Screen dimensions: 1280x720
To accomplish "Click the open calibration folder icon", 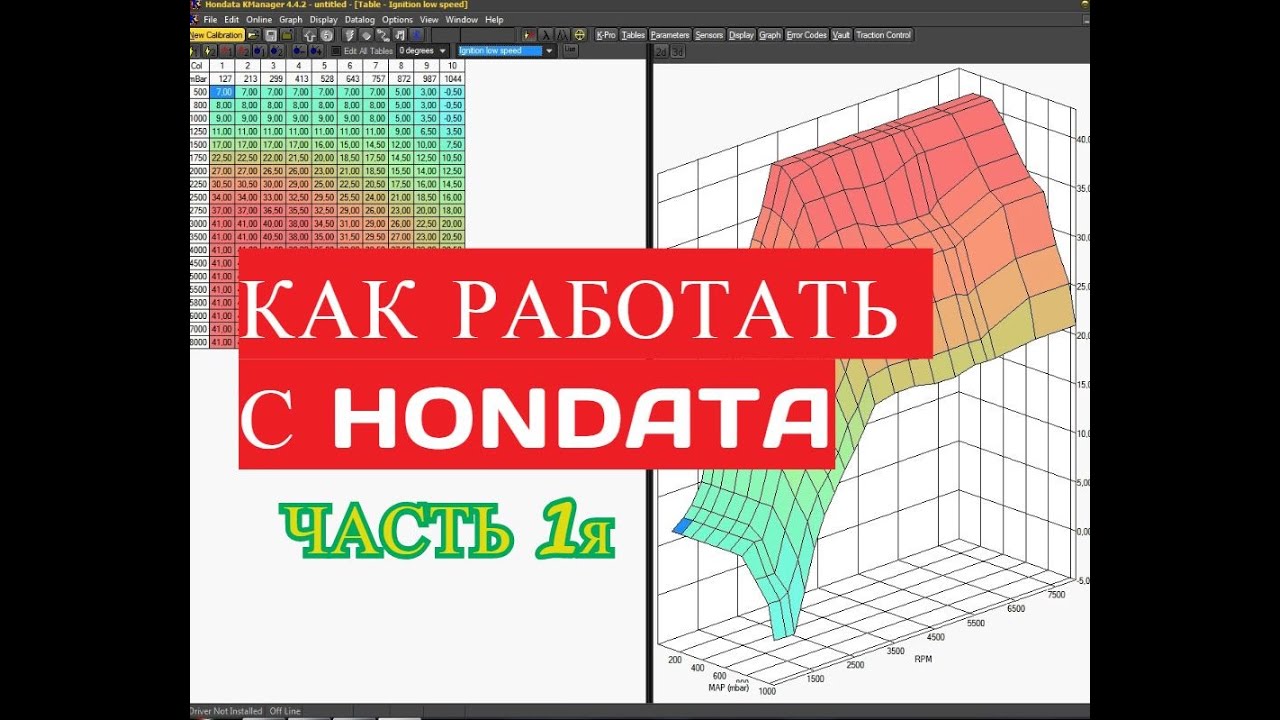I will [x=254, y=35].
